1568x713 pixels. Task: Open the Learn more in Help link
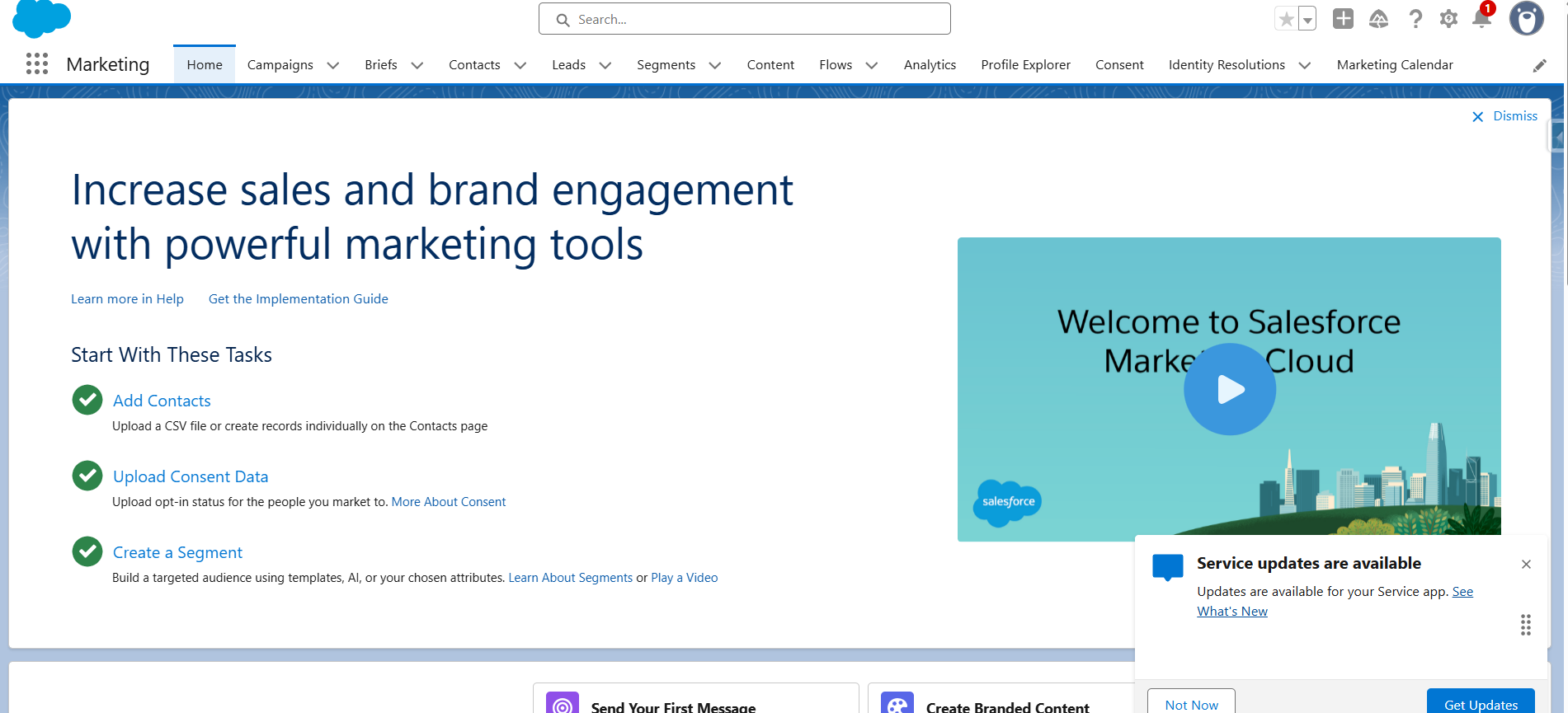[127, 298]
